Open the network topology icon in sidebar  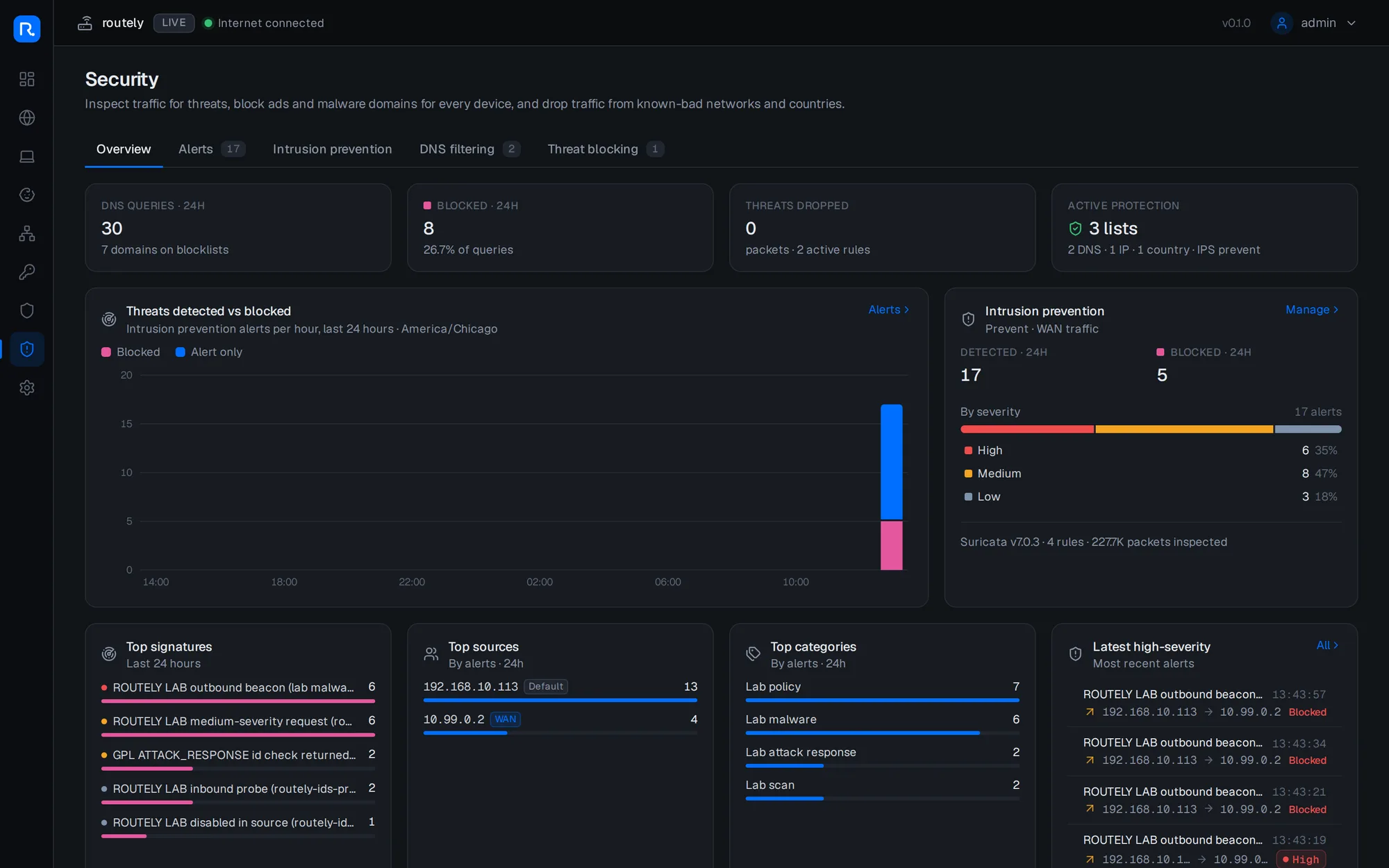point(27,233)
